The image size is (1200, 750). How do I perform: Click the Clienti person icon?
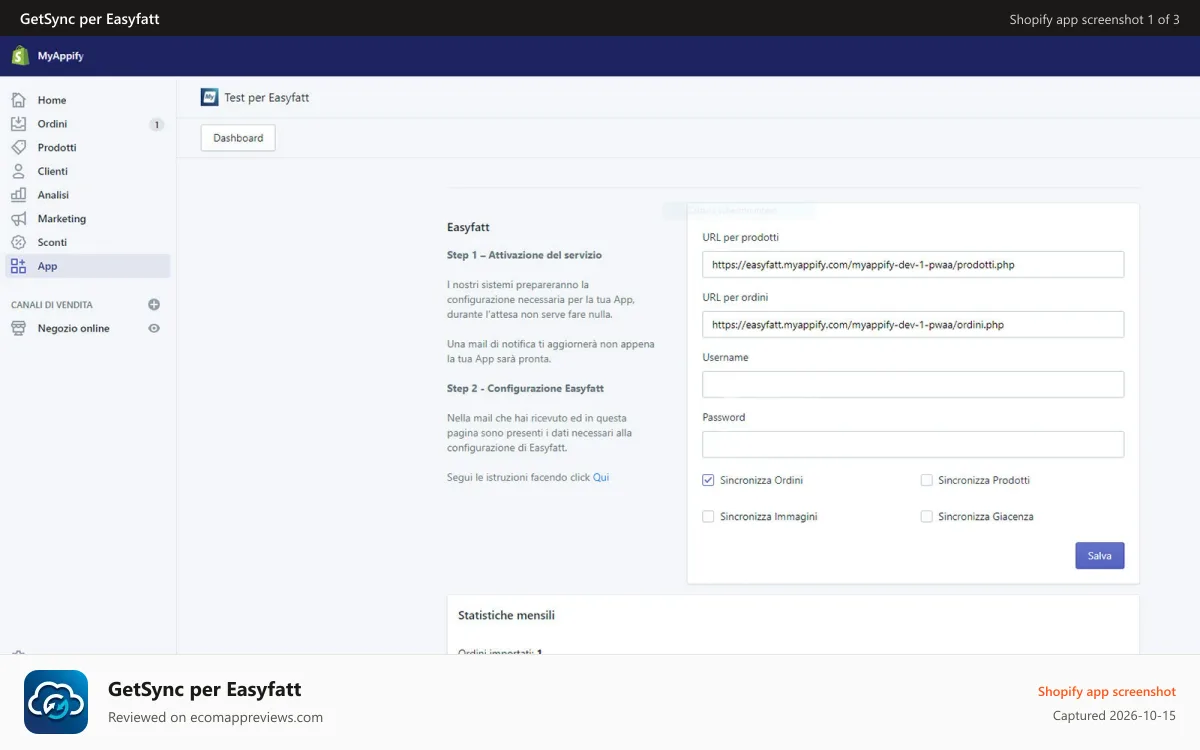coord(18,171)
